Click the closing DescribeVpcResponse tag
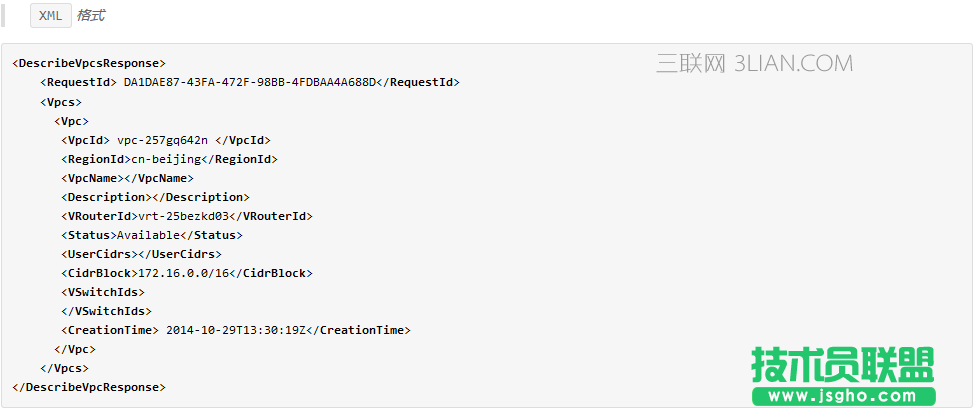Screen dimensions: 979x412 click(89, 387)
